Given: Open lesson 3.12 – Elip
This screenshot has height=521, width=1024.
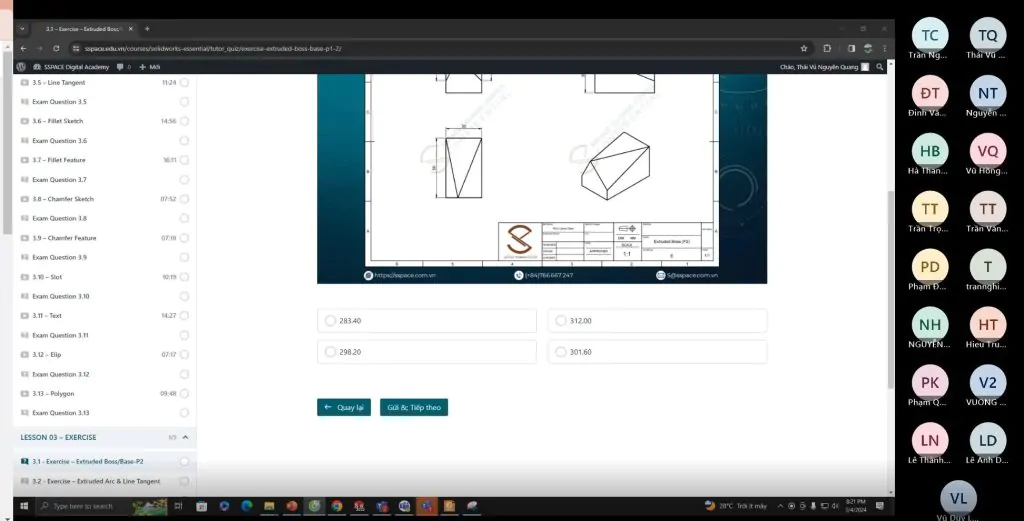Looking at the screenshot, I should click(x=47, y=355).
